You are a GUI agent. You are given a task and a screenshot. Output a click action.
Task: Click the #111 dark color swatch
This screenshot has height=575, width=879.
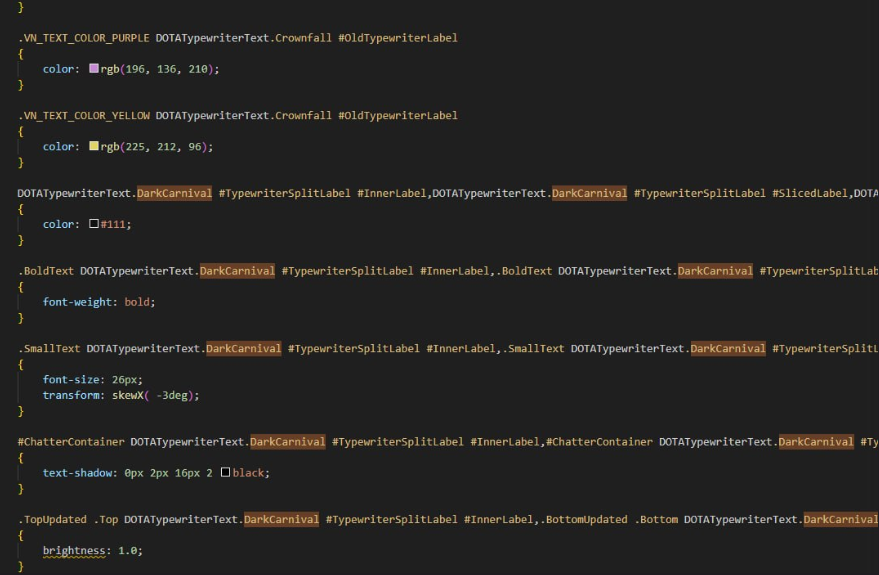pos(94,224)
